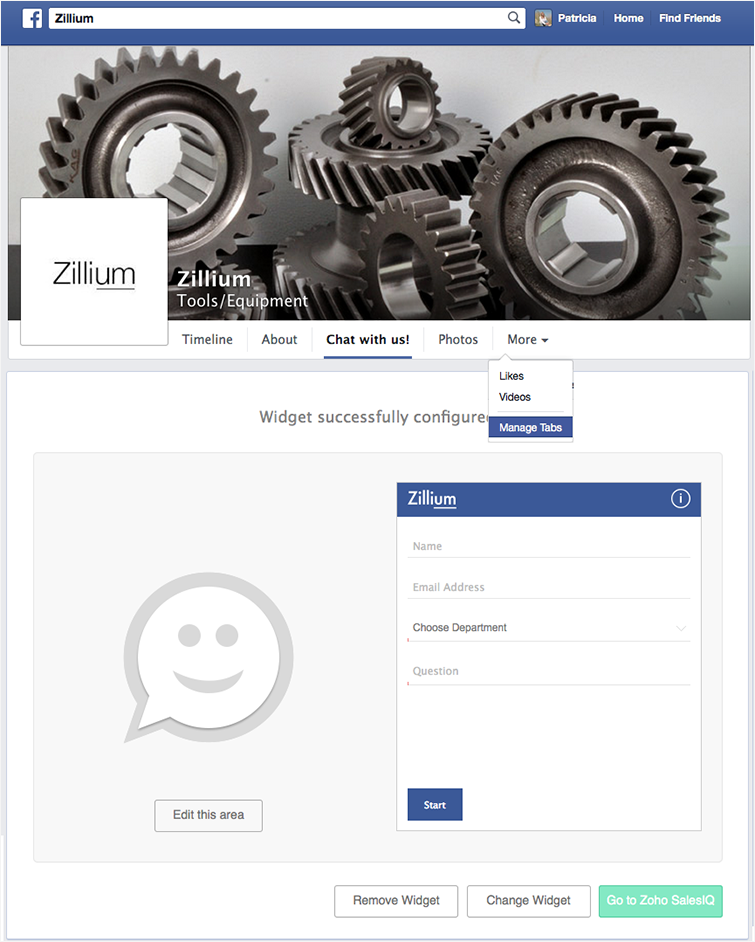
Task: Switch to the Timeline tab
Action: click(207, 339)
